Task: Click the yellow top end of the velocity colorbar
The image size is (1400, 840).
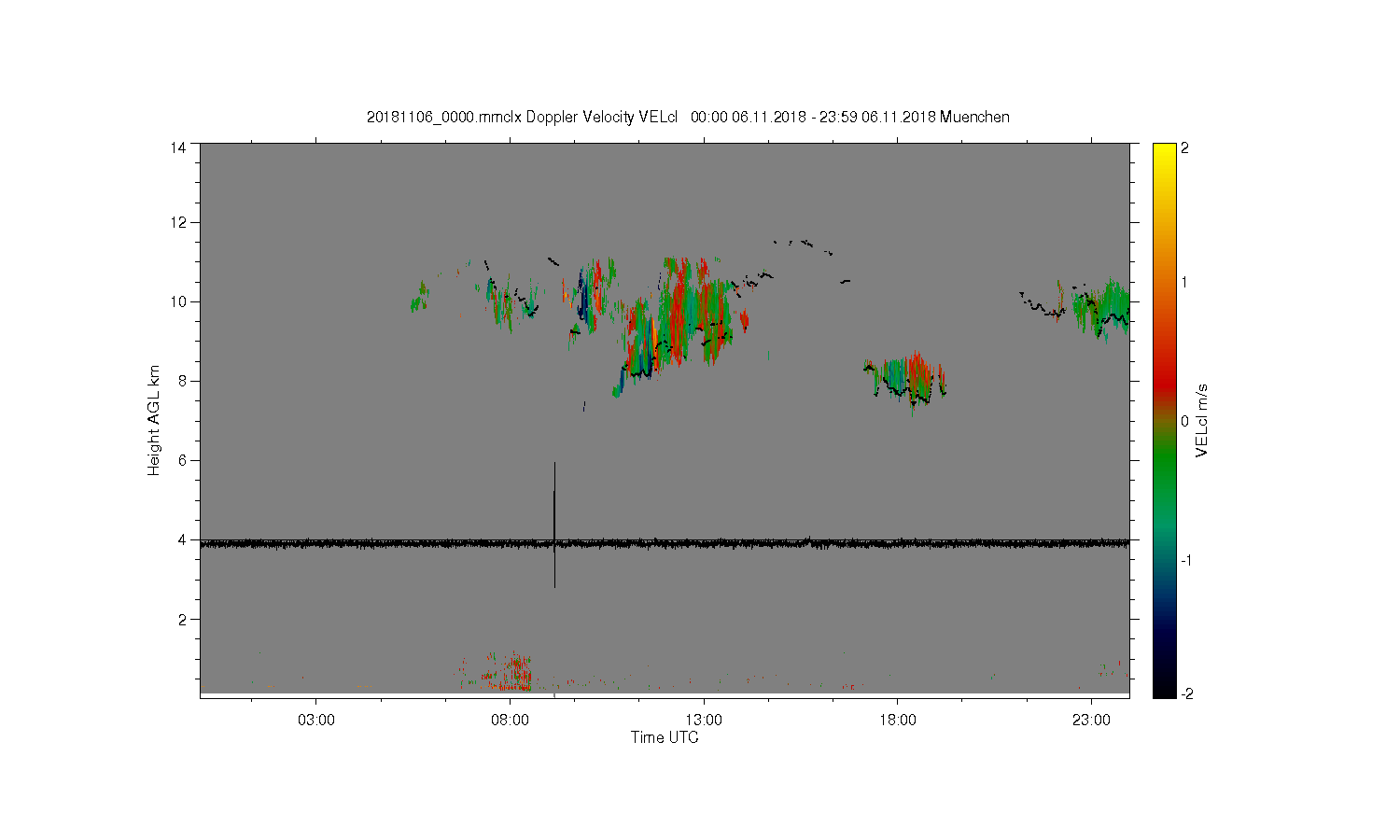Action: point(1164,151)
